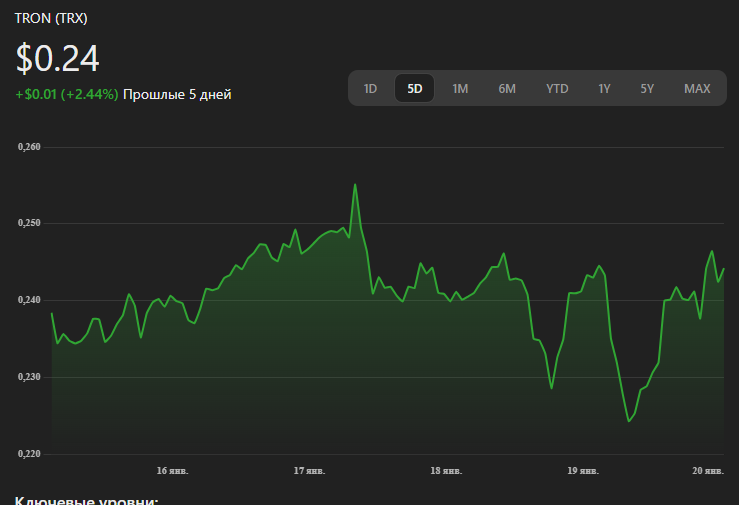The width and height of the screenshot is (739, 505).
Task: Click the '18 янв.' date label
Action: (446, 471)
